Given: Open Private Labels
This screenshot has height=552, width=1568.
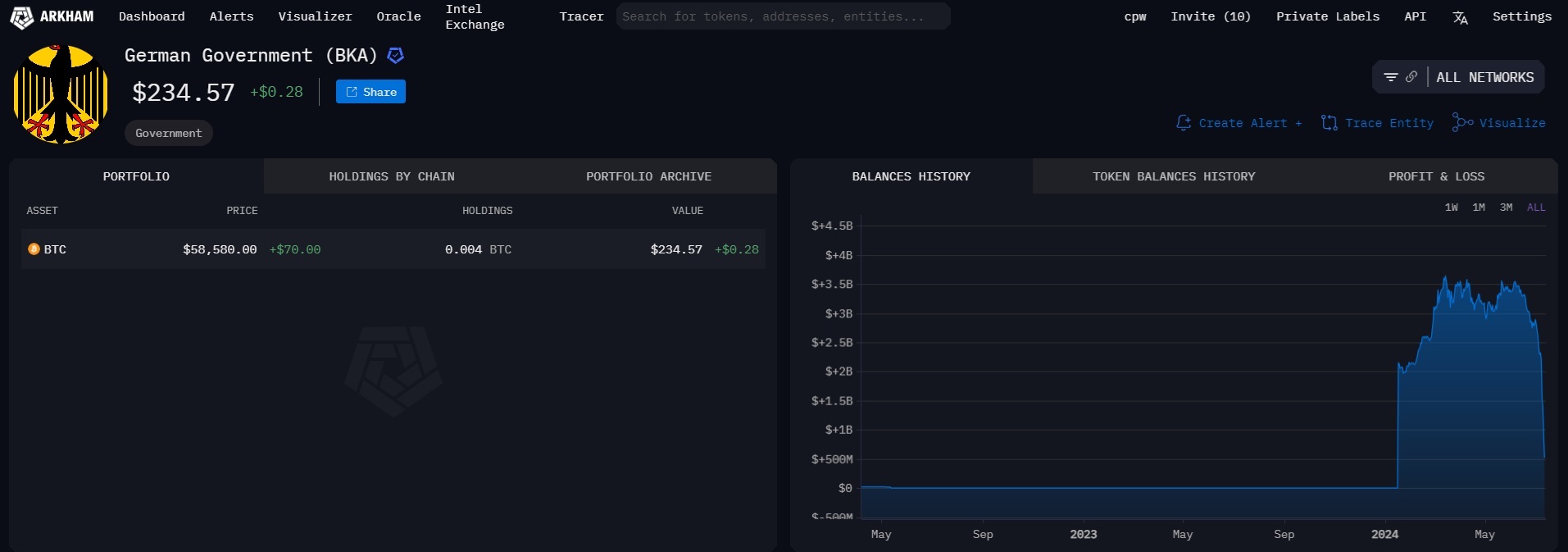Looking at the screenshot, I should [1328, 16].
